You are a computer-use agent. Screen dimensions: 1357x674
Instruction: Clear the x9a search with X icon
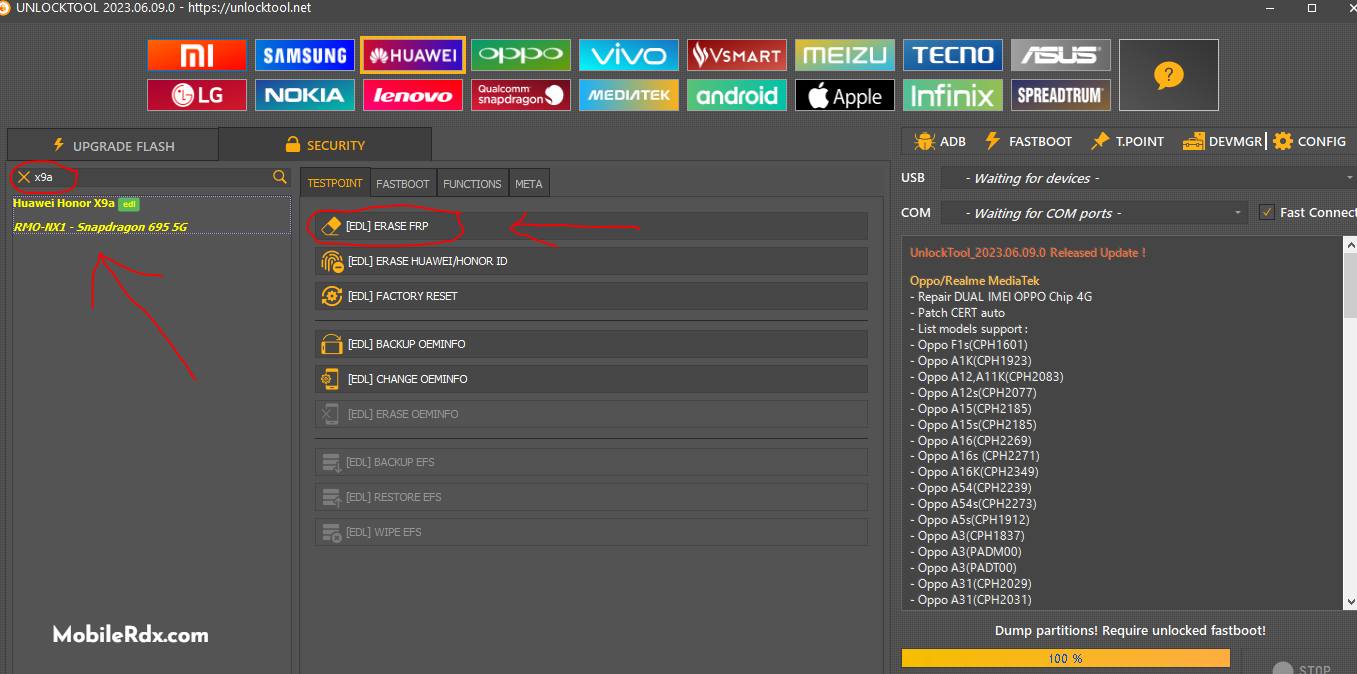23,177
